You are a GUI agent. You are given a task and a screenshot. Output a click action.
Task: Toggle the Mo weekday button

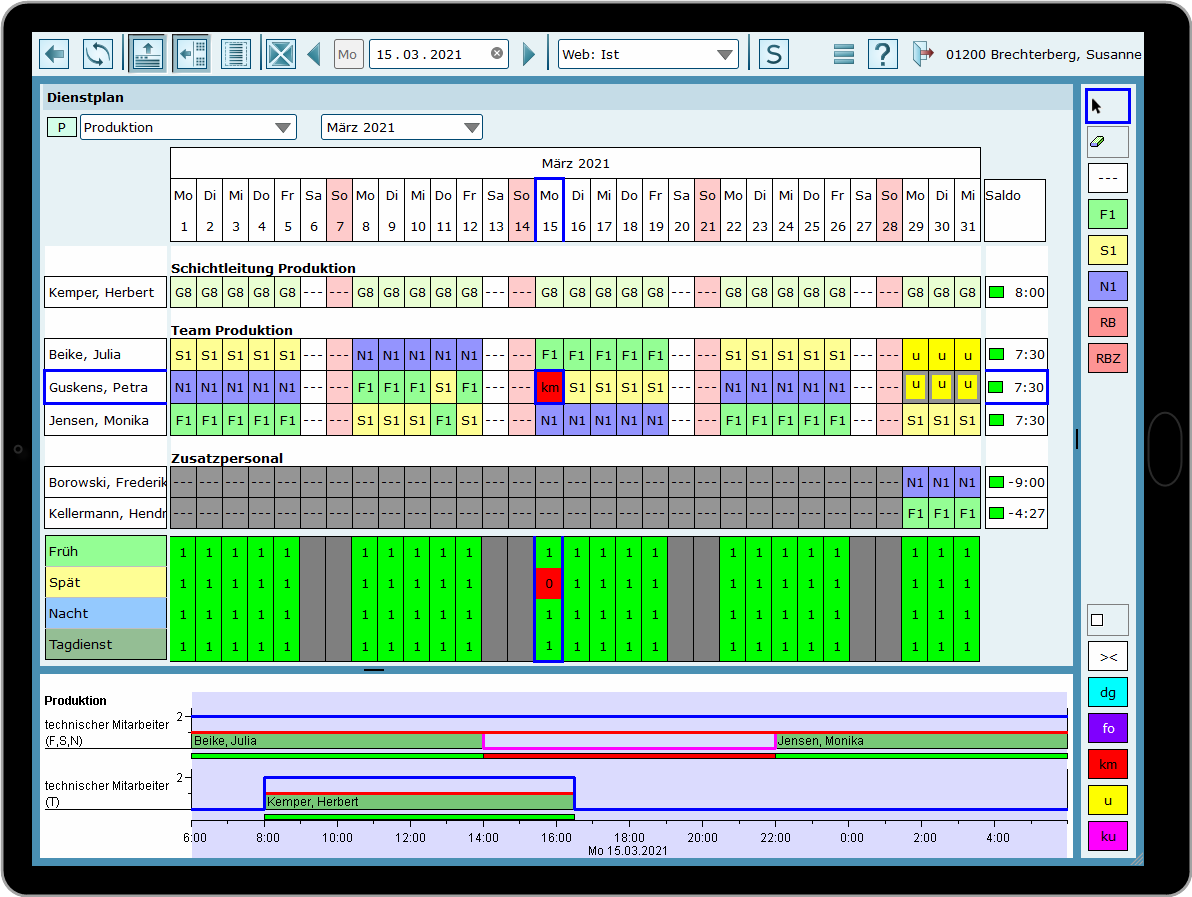pyautogui.click(x=347, y=54)
